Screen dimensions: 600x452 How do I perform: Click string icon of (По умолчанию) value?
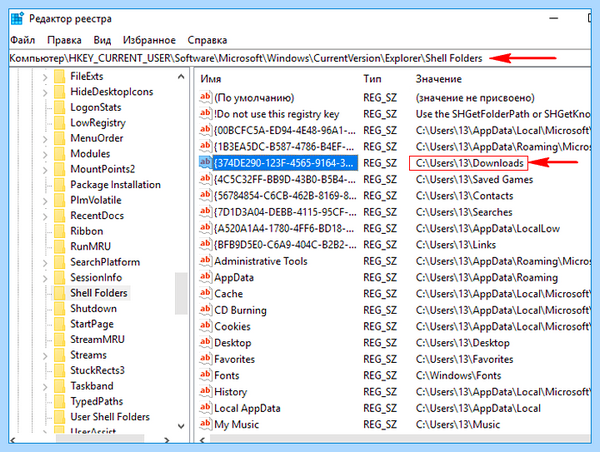[205, 97]
